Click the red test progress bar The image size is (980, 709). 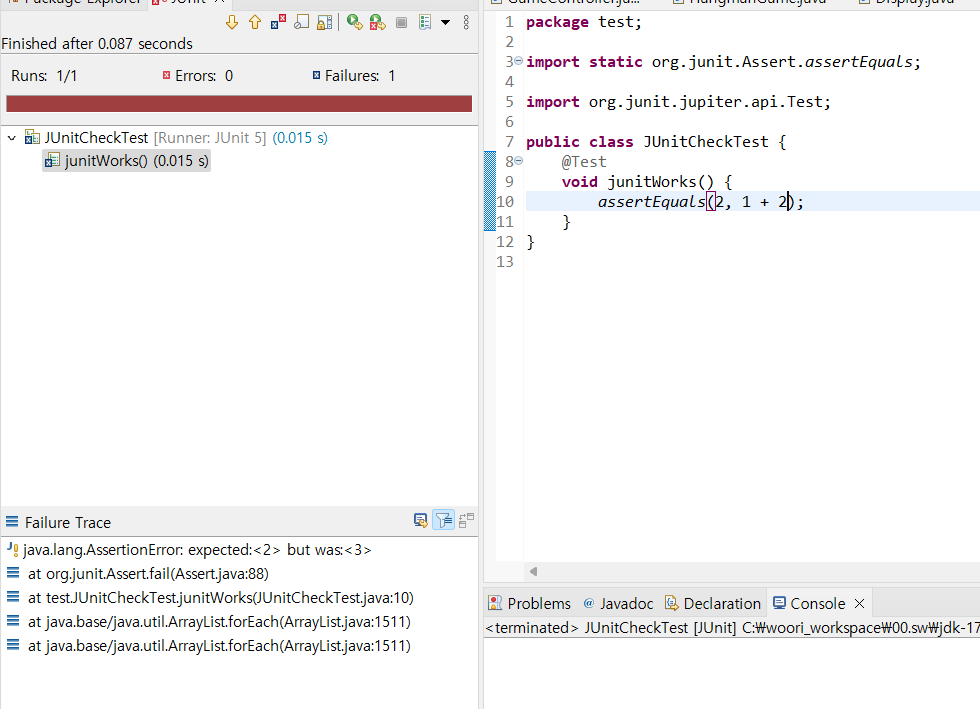[x=239, y=104]
